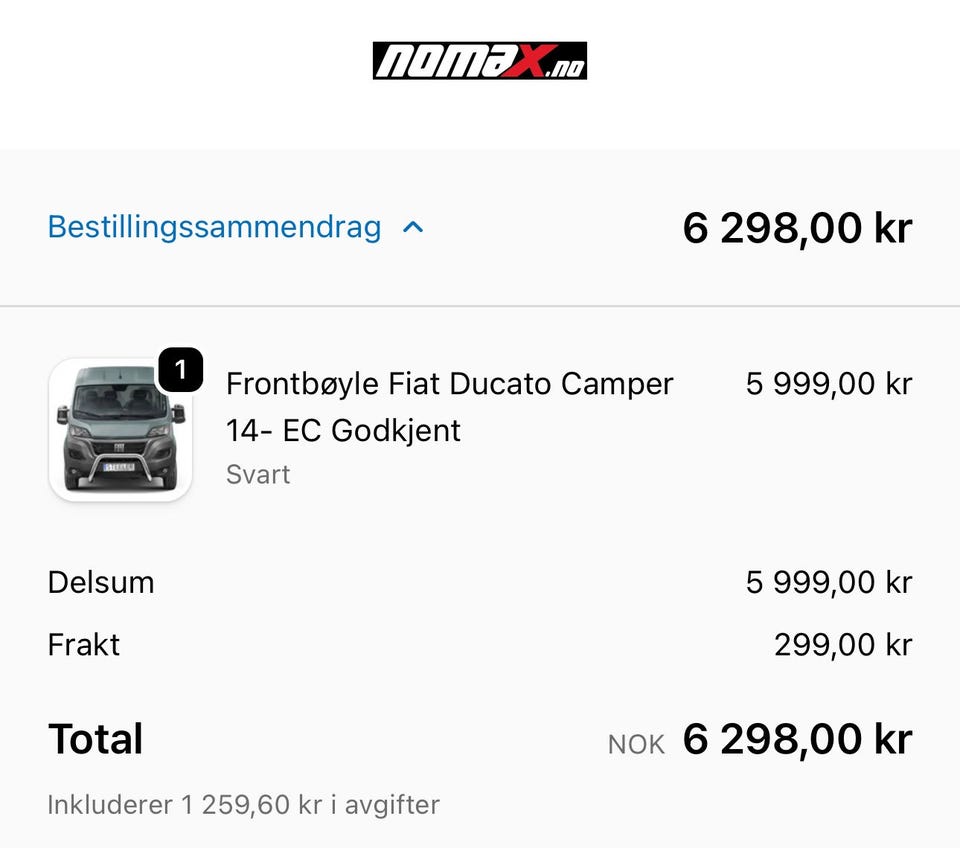Collapse summary with the chevron arrow
The height and width of the screenshot is (848, 960).
(x=413, y=228)
